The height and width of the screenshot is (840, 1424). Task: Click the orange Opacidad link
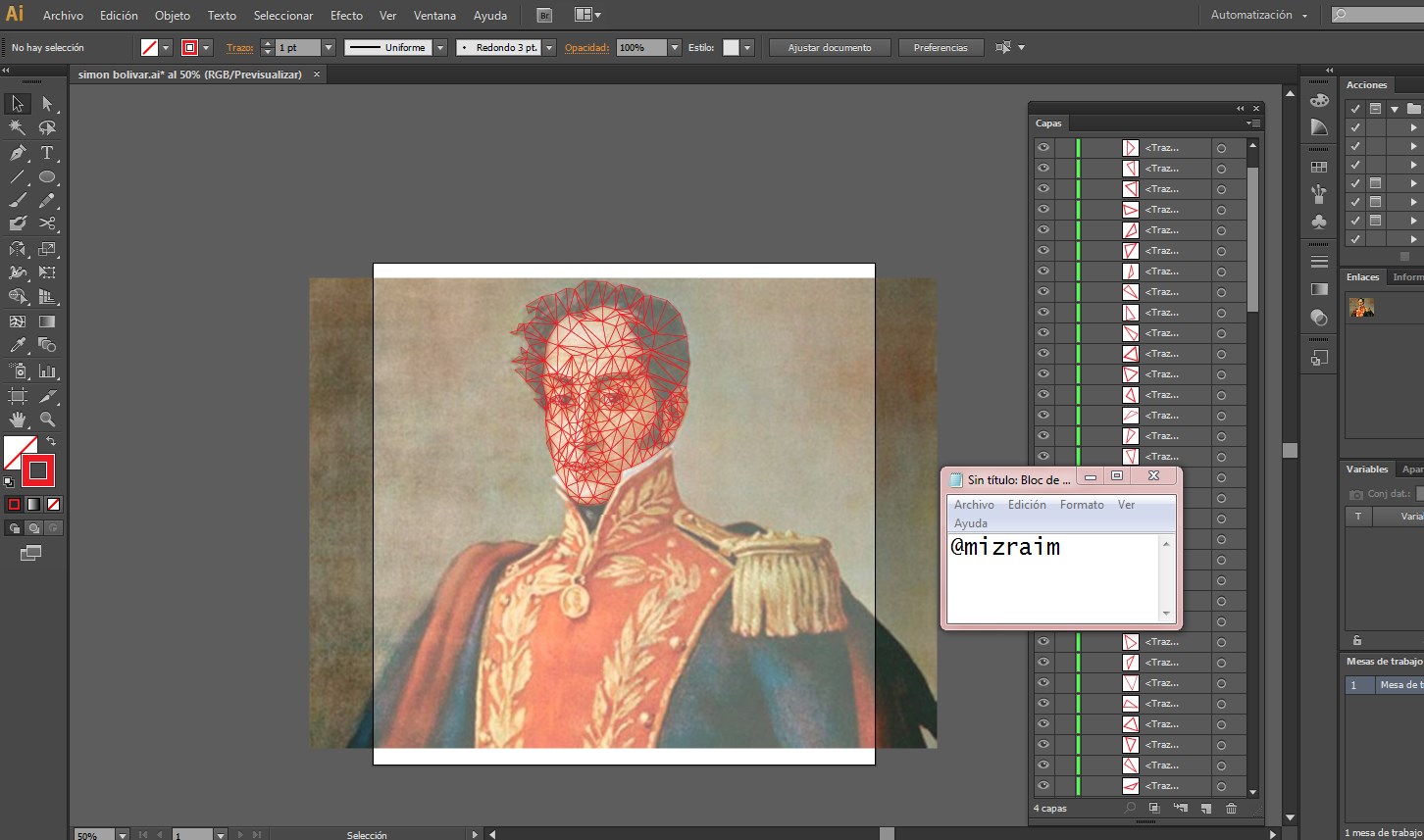[x=586, y=47]
